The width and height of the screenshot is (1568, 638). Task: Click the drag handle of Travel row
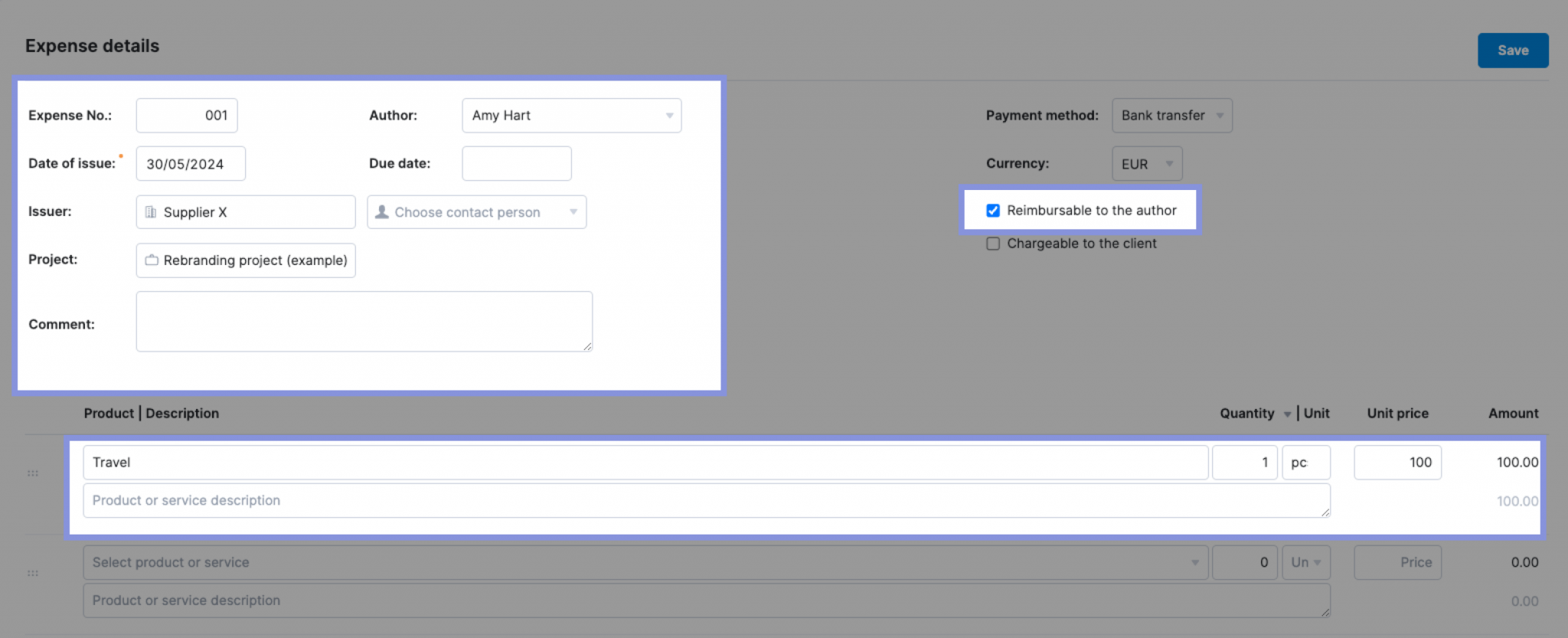(33, 473)
